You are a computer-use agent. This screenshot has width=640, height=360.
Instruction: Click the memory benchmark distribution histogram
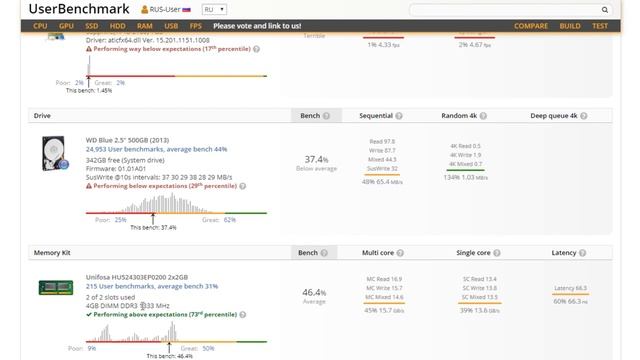tap(176, 332)
